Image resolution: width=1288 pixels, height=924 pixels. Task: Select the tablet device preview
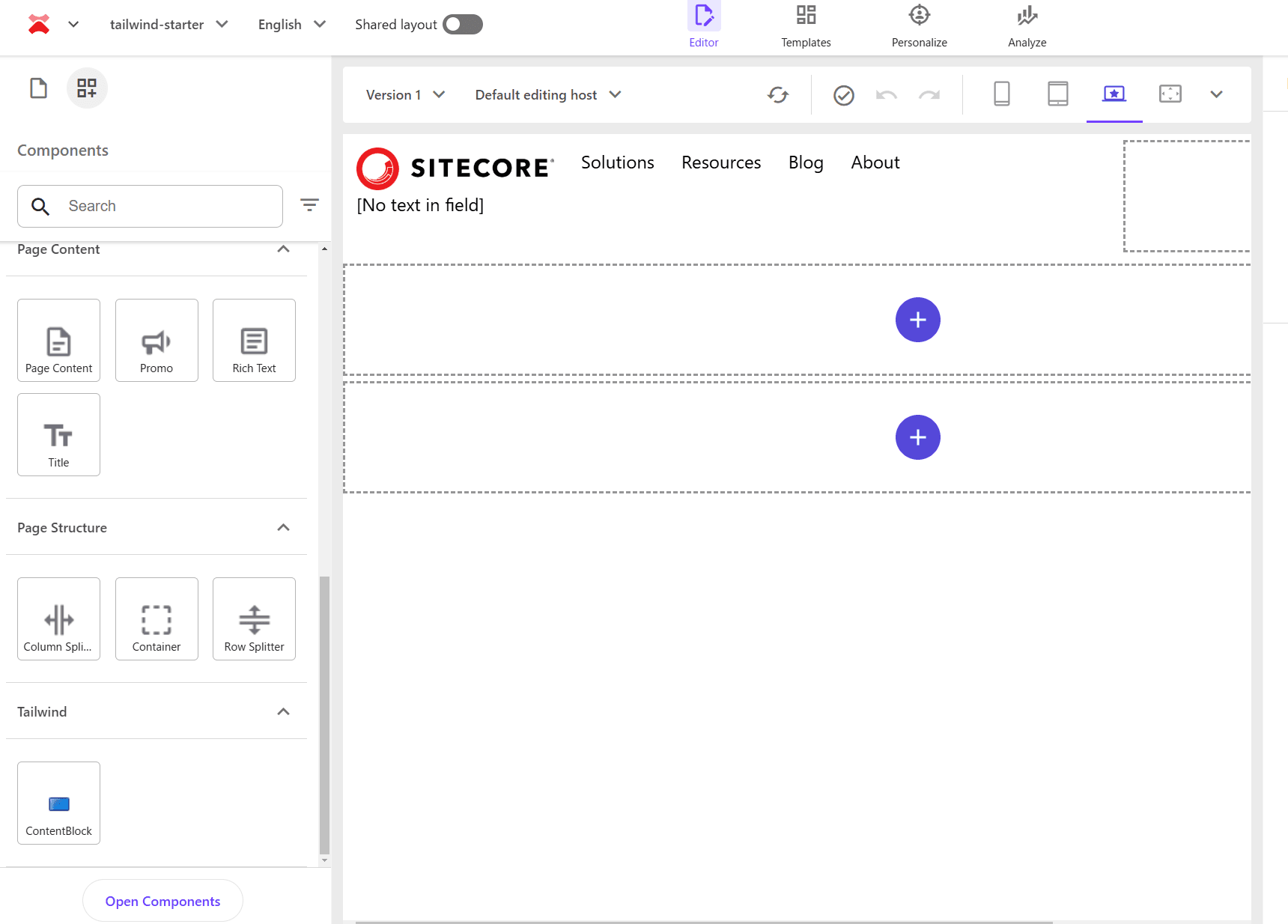tap(1057, 94)
